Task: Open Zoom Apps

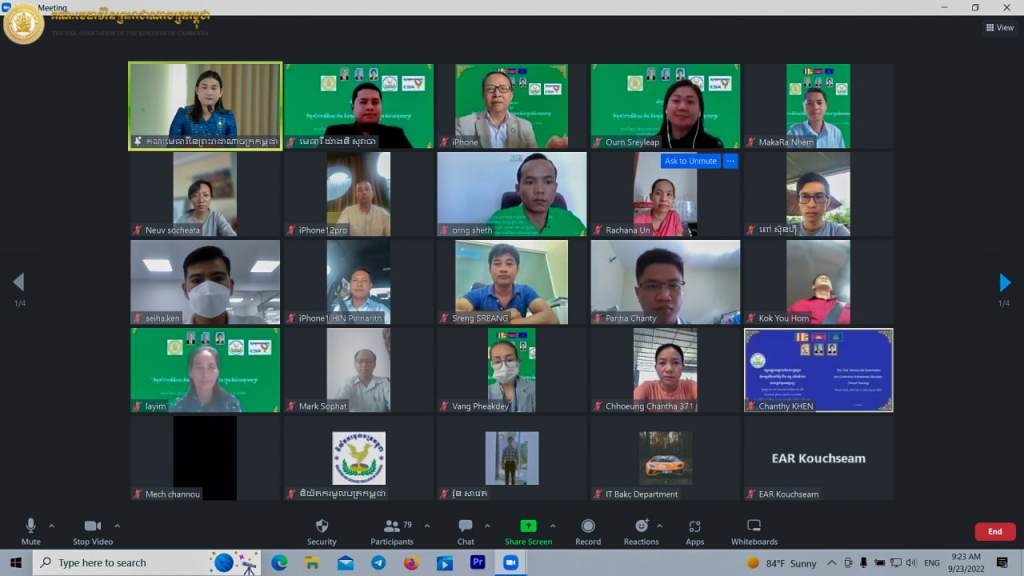Action: coord(695,531)
